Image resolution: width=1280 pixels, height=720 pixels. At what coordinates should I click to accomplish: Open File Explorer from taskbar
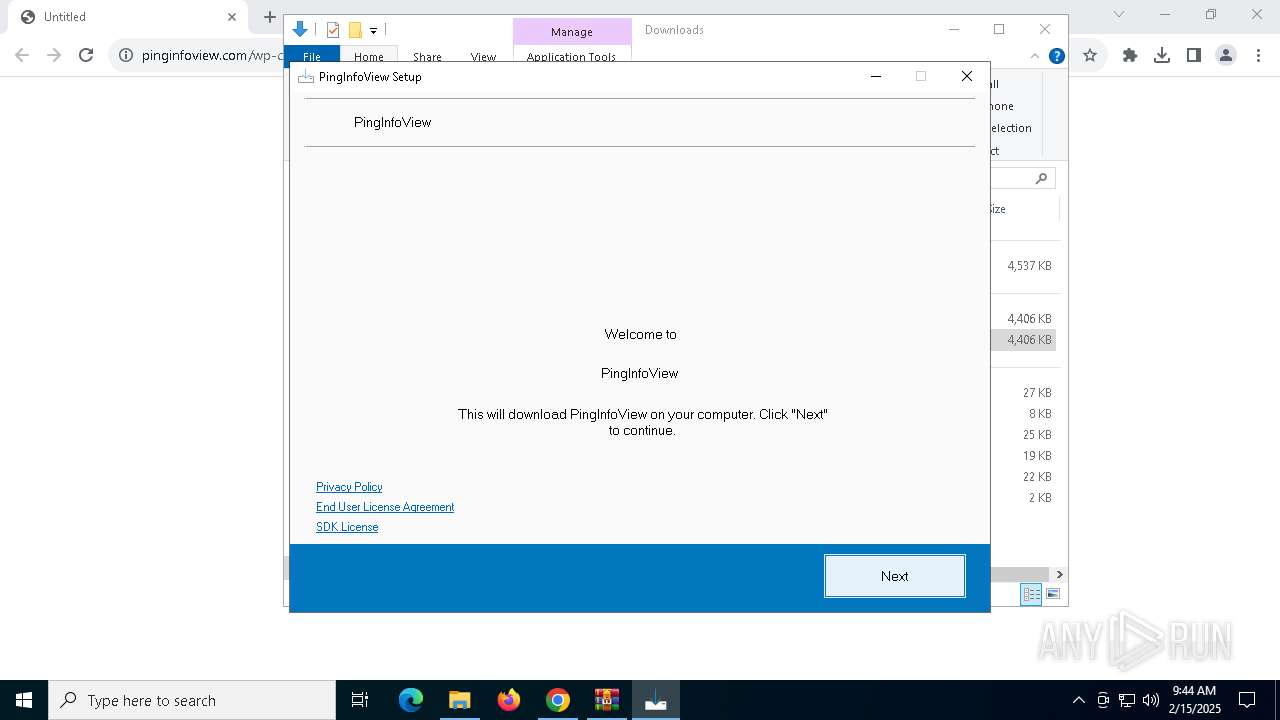click(459, 700)
